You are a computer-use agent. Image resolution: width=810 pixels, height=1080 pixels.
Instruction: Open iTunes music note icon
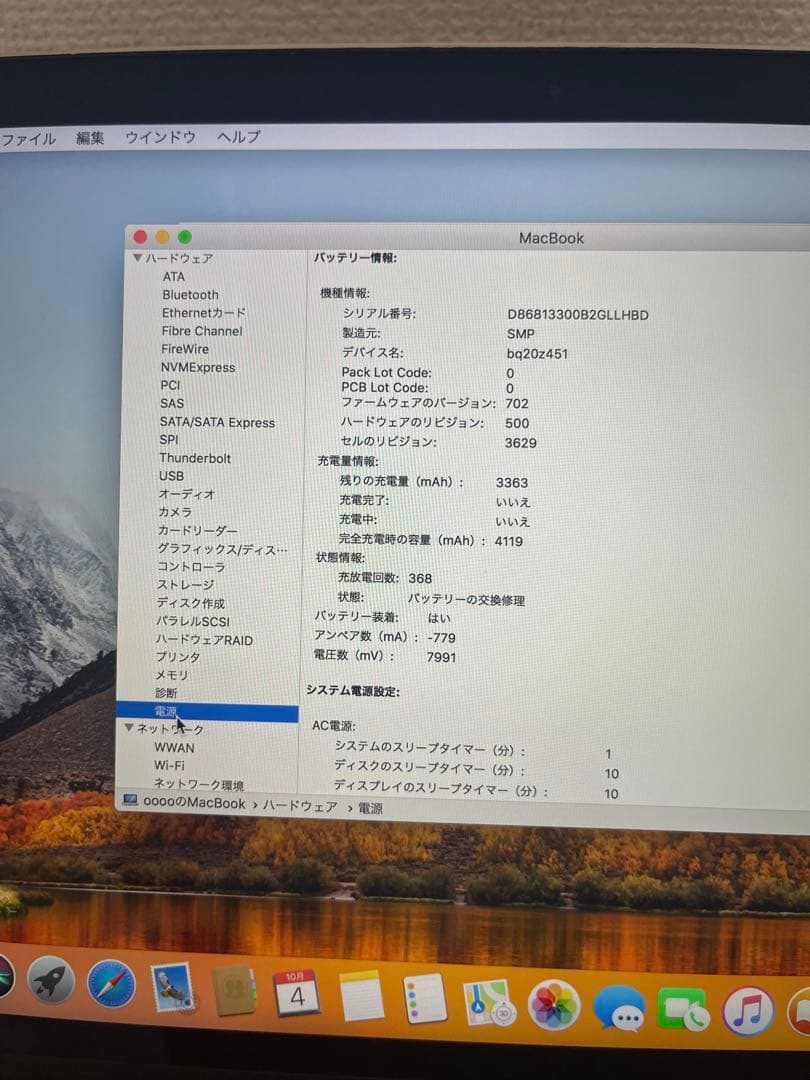(x=748, y=1012)
